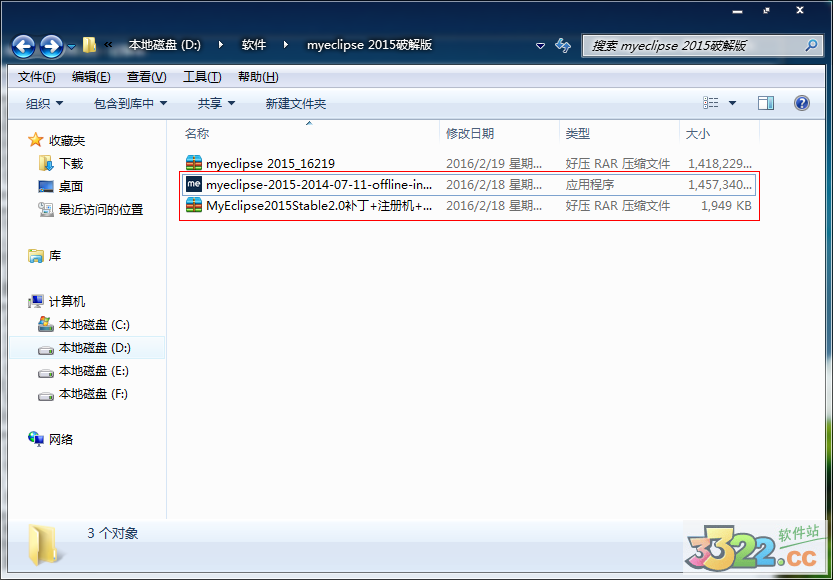The image size is (833, 580).
Task: Open the more view options dropdown arrow
Action: tap(733, 103)
